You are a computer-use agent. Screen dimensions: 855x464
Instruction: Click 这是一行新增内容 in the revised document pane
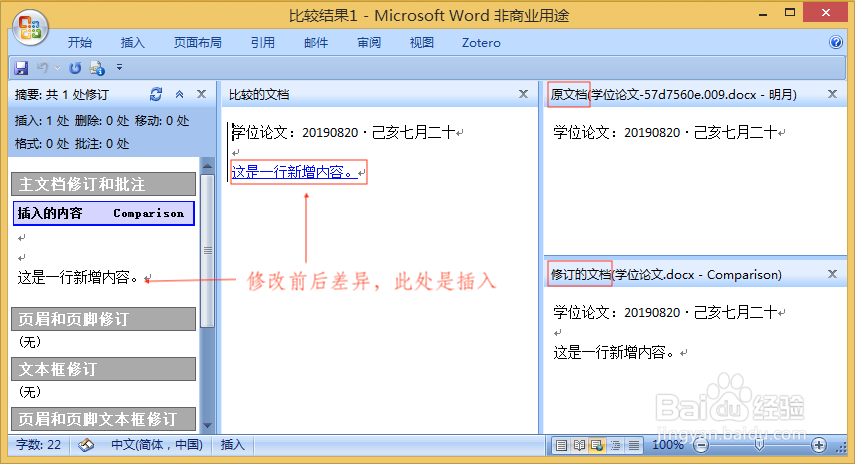click(x=615, y=352)
